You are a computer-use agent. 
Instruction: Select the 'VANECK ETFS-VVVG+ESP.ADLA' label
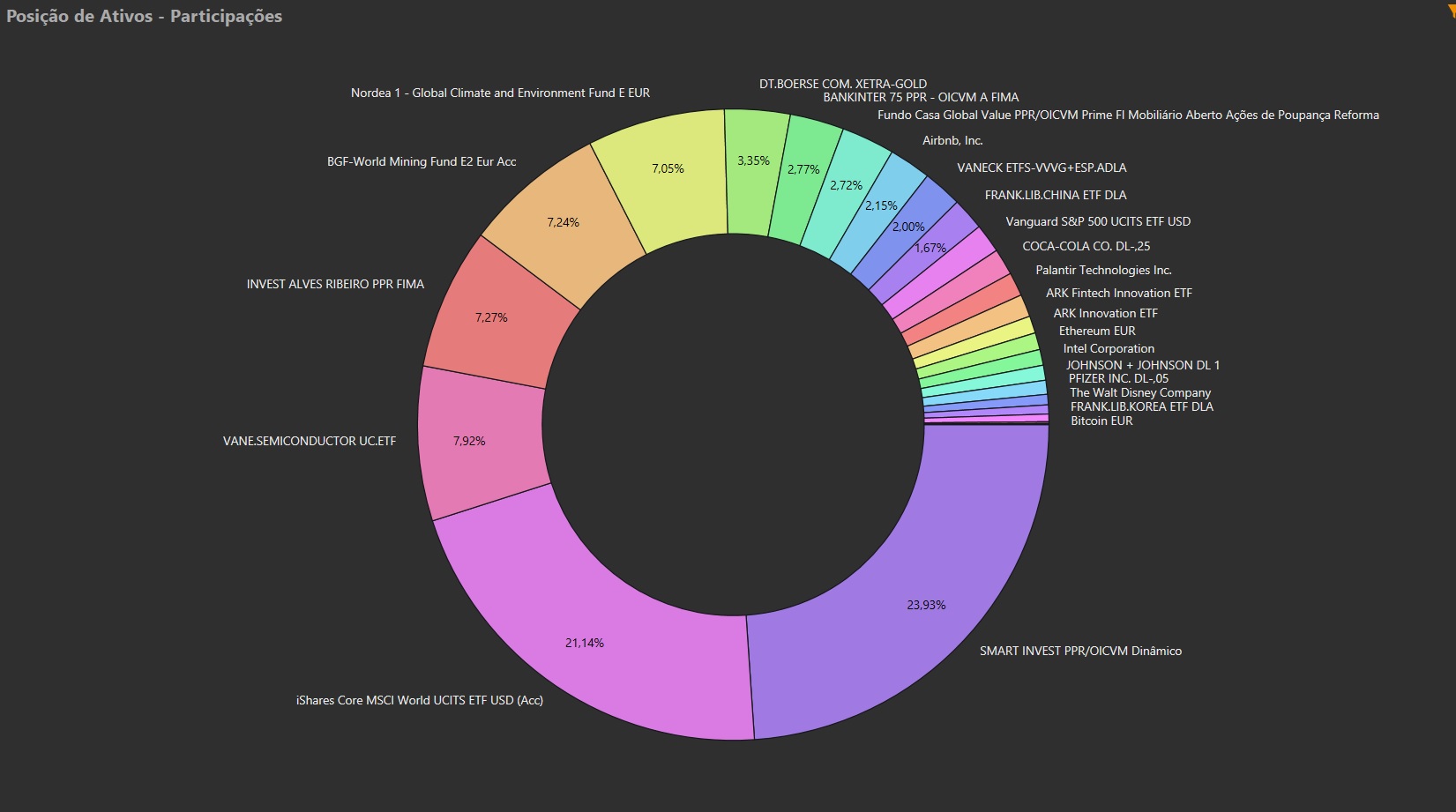click(x=1042, y=168)
